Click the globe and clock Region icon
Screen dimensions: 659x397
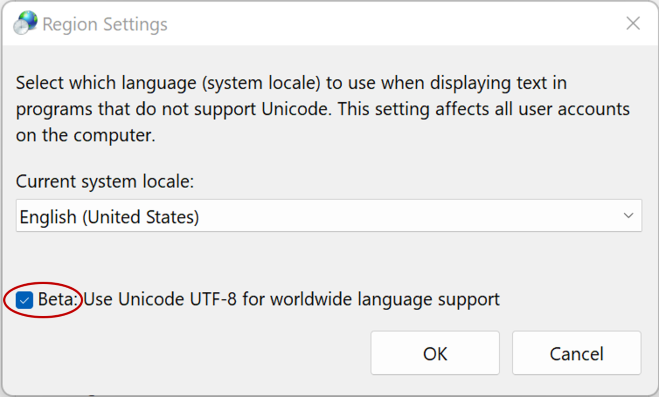(25, 23)
